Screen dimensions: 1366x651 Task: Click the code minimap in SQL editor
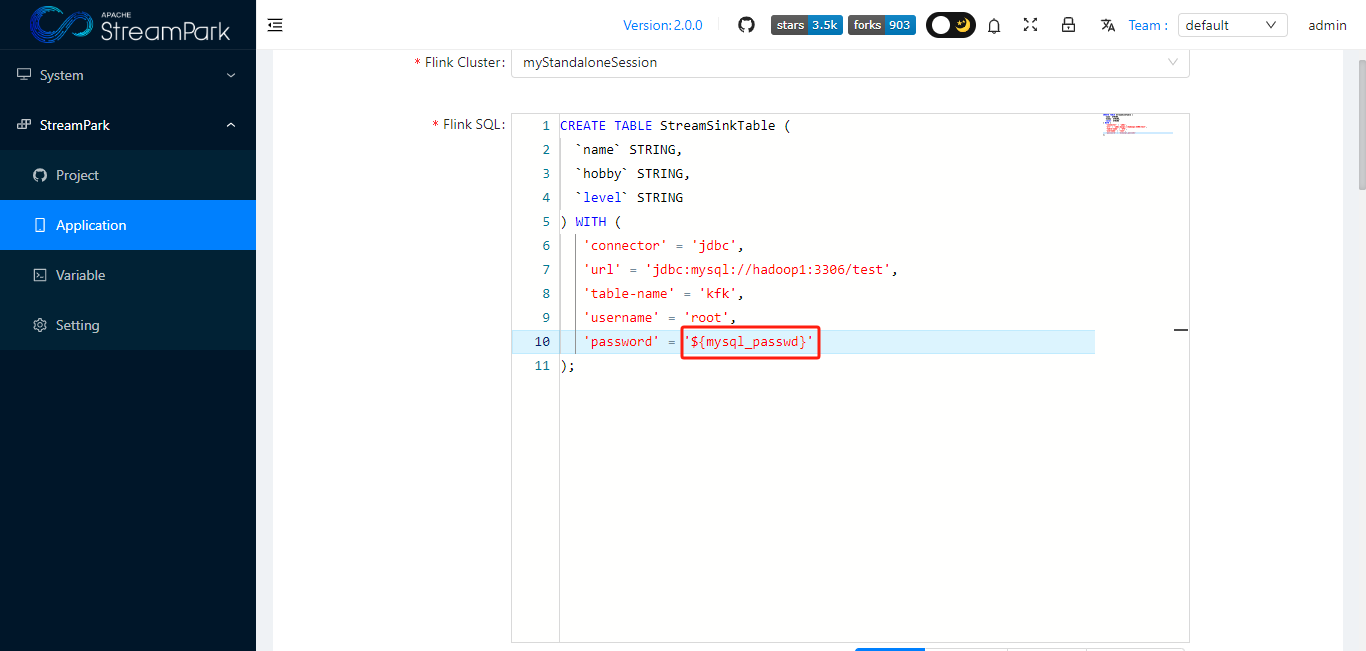pyautogui.click(x=1138, y=125)
